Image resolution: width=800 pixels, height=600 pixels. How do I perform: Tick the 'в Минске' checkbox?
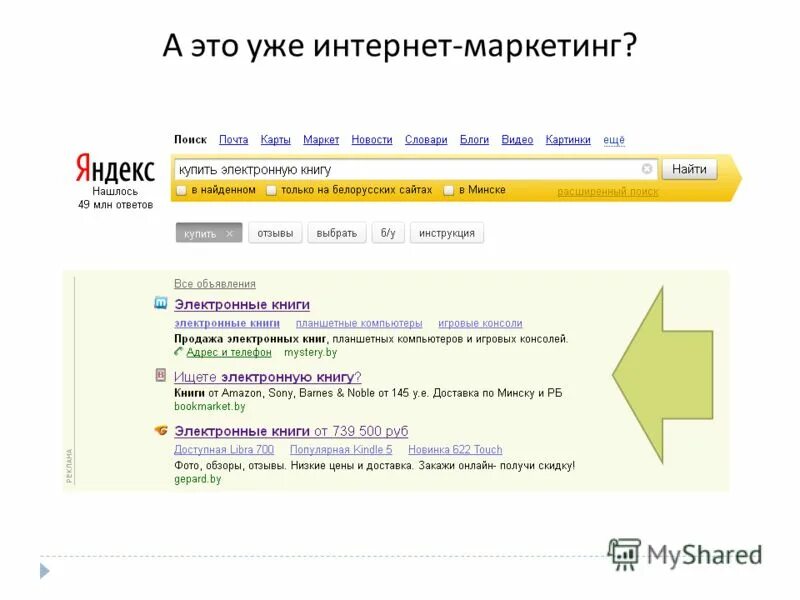click(x=448, y=190)
